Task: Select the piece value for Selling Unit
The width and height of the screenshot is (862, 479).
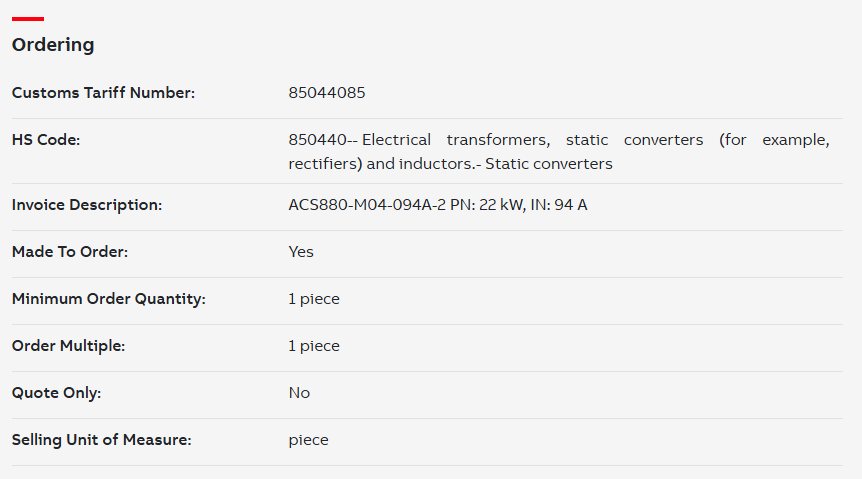Action: pos(308,440)
